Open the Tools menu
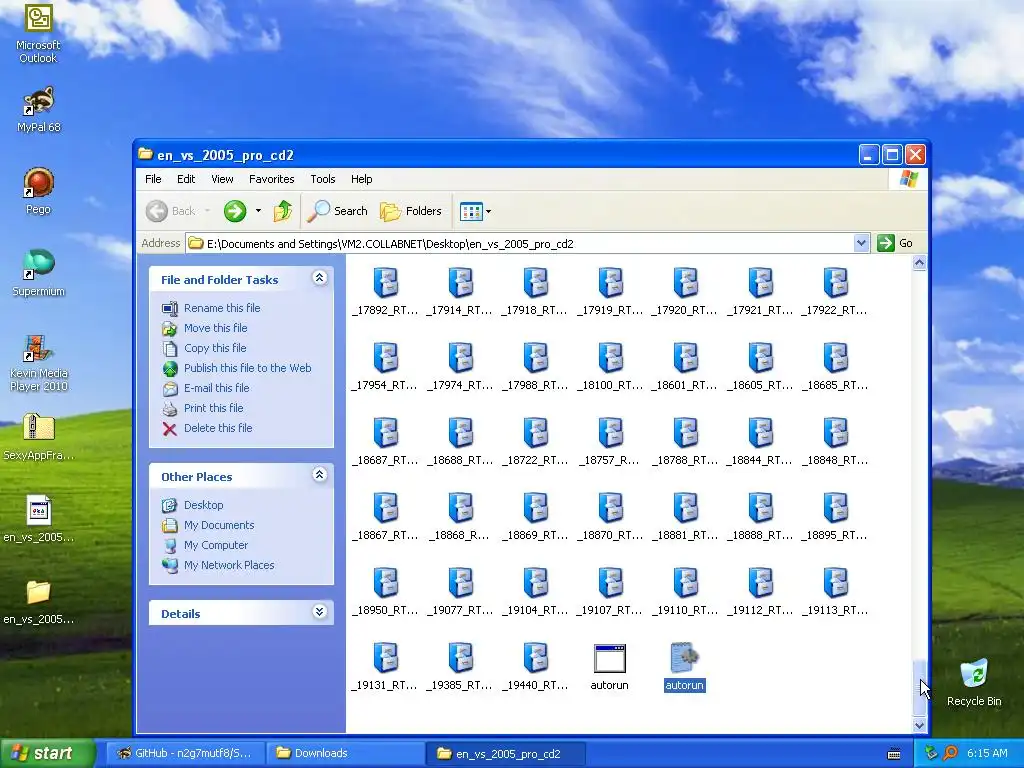 pyautogui.click(x=323, y=179)
